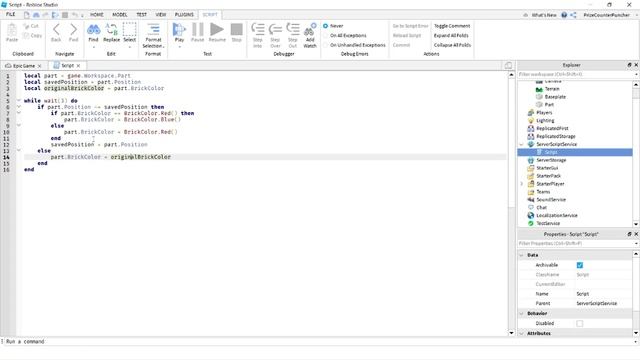Toggle the Disabled checkbox in Behavior

click(580, 323)
